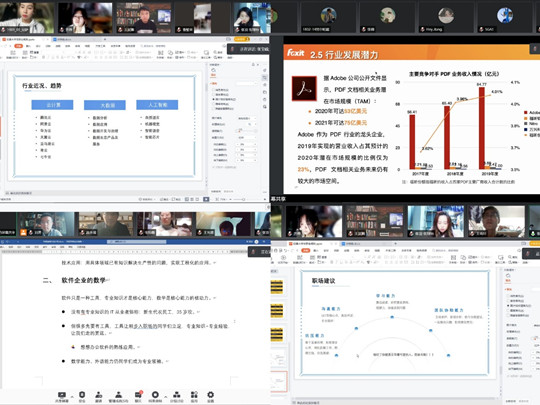This screenshot has width=540, height=405.
Task: Adjust the transparency slider in the side panel
Action: click(247, 131)
